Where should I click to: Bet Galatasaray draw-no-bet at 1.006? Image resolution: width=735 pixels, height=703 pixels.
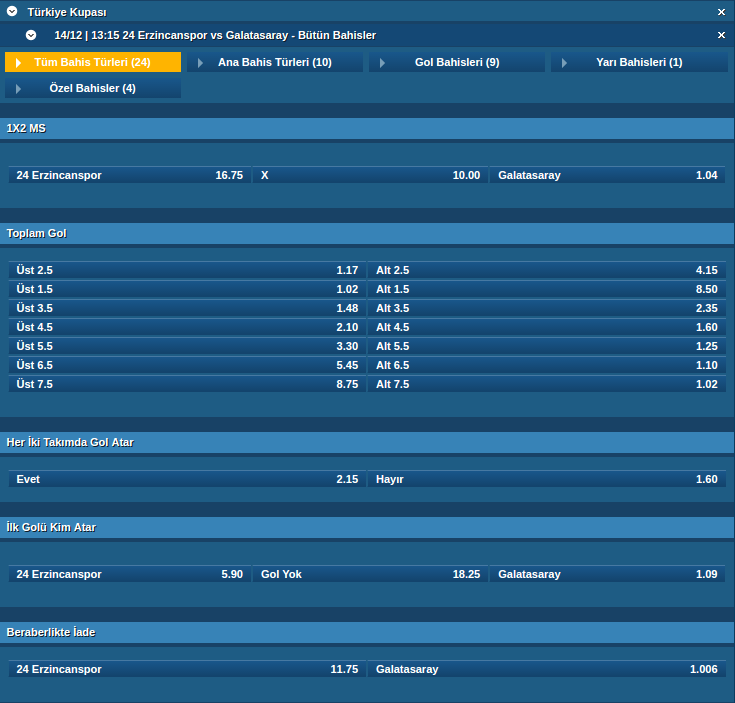pyautogui.click(x=547, y=669)
